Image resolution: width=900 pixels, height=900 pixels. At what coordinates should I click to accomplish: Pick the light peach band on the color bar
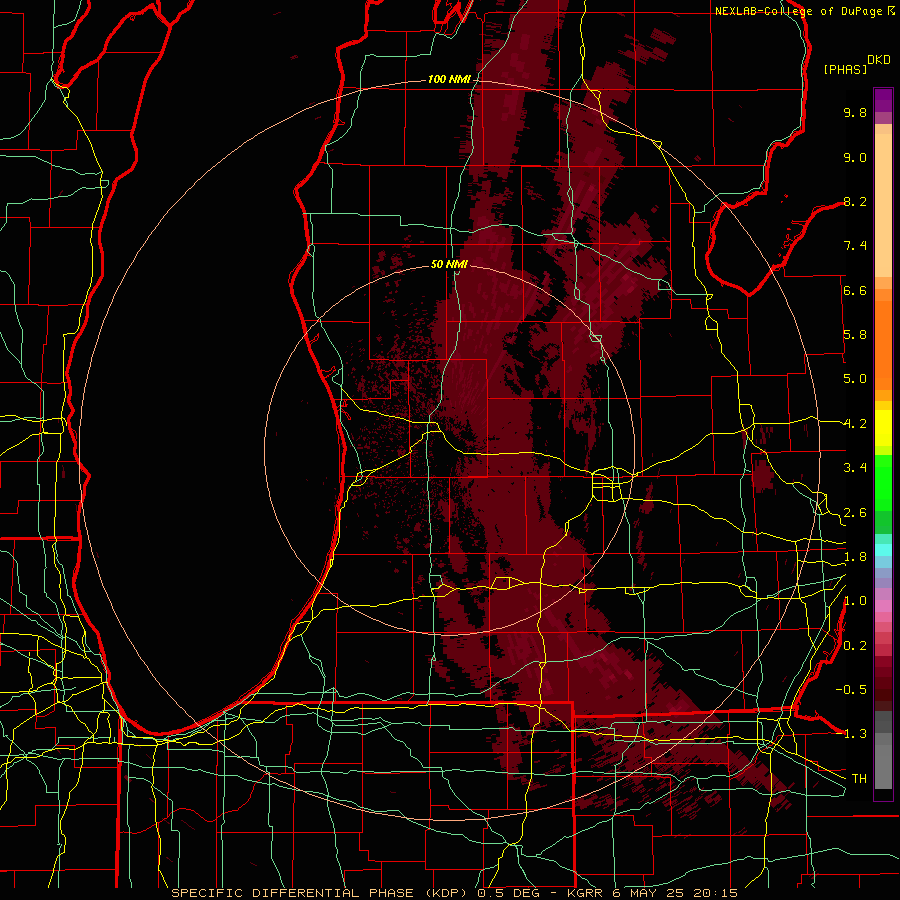(883, 206)
